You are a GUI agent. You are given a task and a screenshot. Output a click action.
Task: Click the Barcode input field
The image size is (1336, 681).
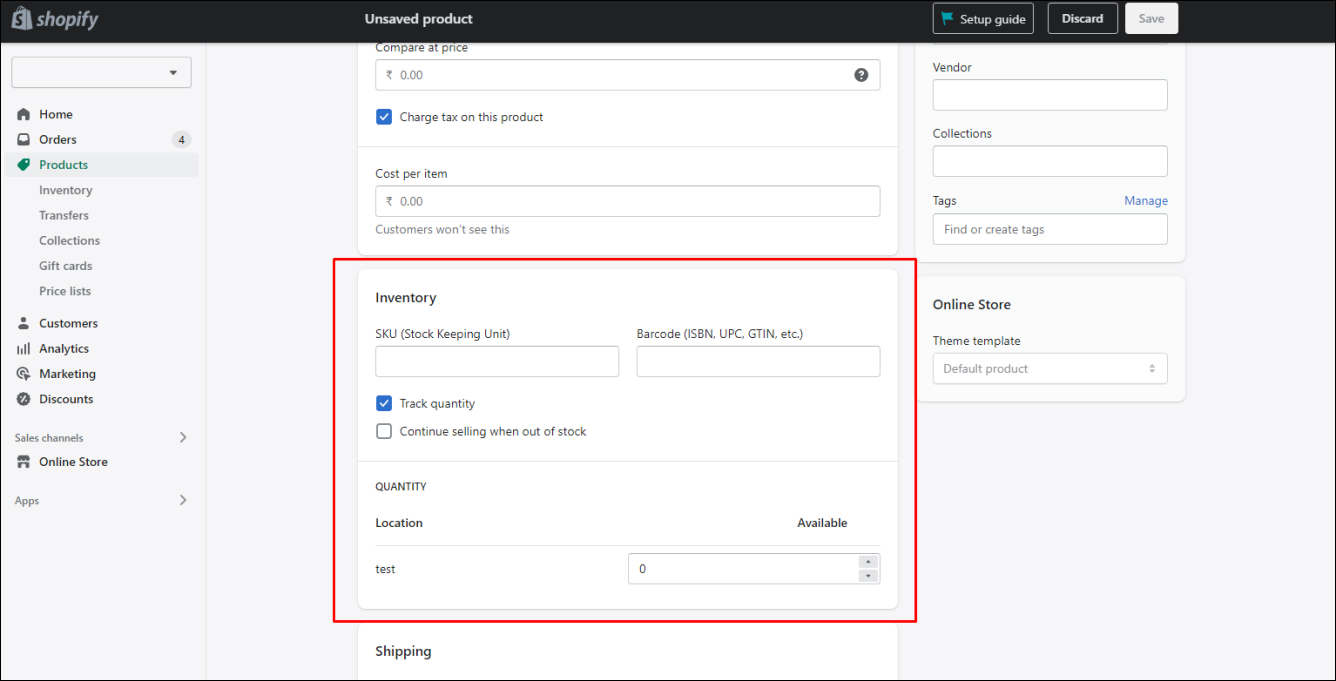point(759,362)
